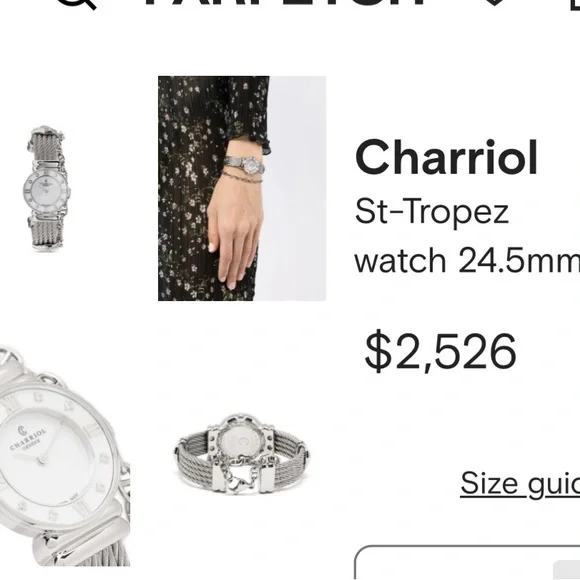The width and height of the screenshot is (580, 580).
Task: Click the watch on the model's wrist
Action: coord(244,165)
